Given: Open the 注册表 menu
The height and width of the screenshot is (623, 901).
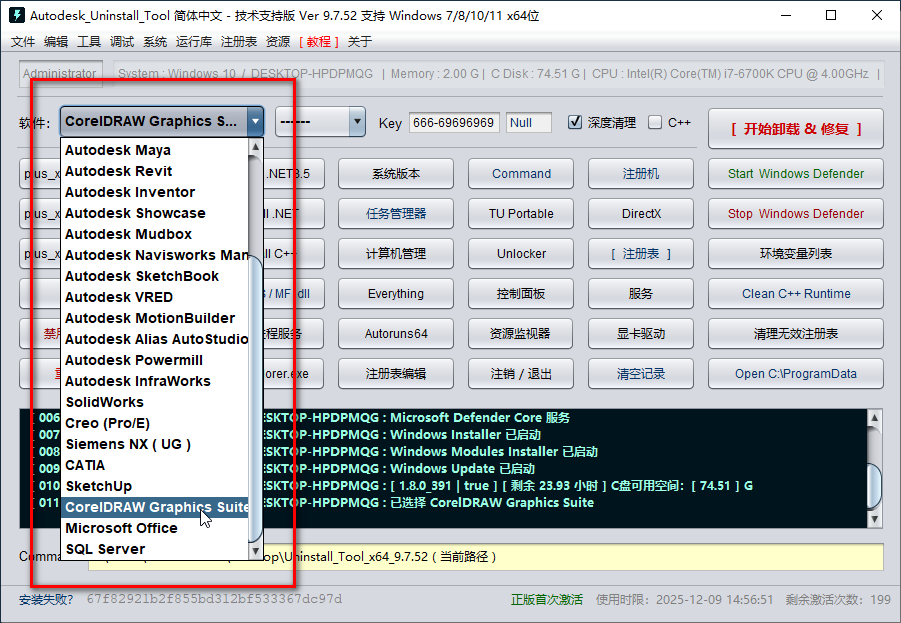Looking at the screenshot, I should pyautogui.click(x=238, y=42).
